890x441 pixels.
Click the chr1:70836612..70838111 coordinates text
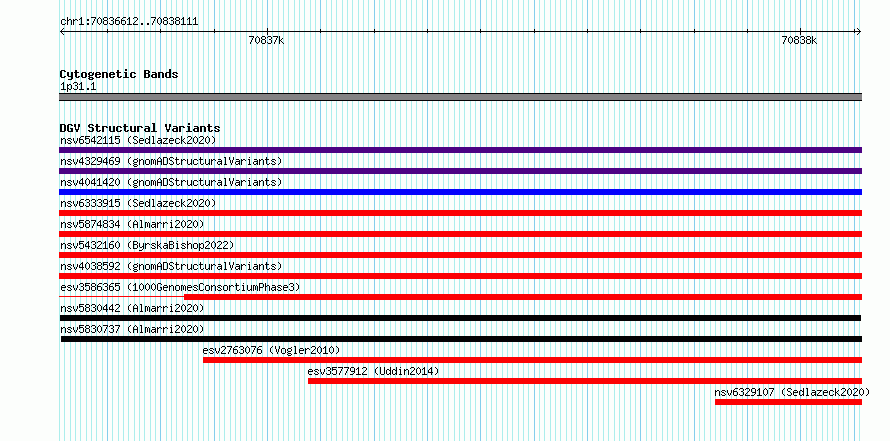coord(129,22)
